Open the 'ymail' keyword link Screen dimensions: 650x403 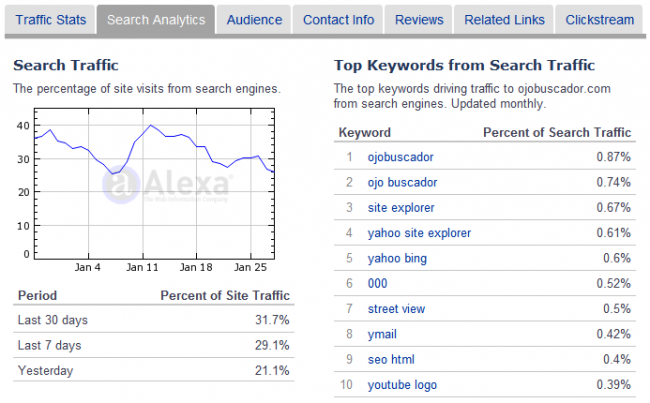point(382,334)
